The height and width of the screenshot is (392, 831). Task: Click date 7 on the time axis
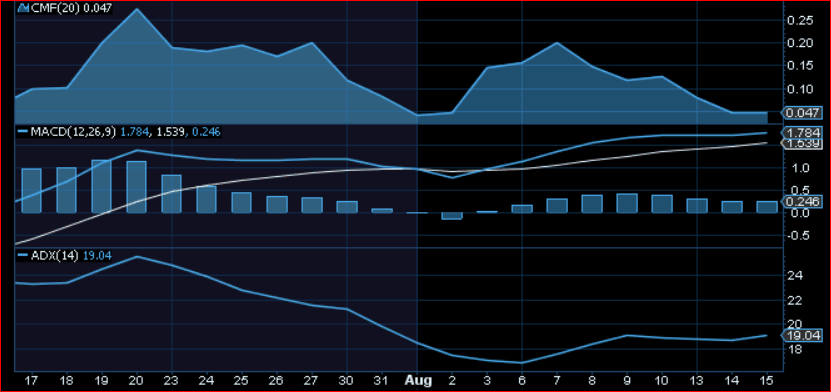[x=557, y=380]
